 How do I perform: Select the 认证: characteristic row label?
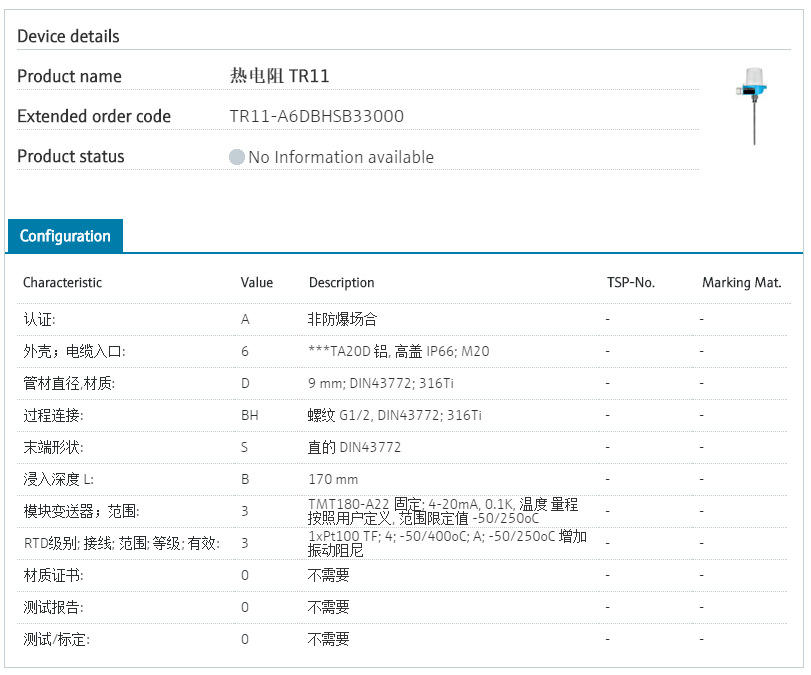click(x=39, y=319)
